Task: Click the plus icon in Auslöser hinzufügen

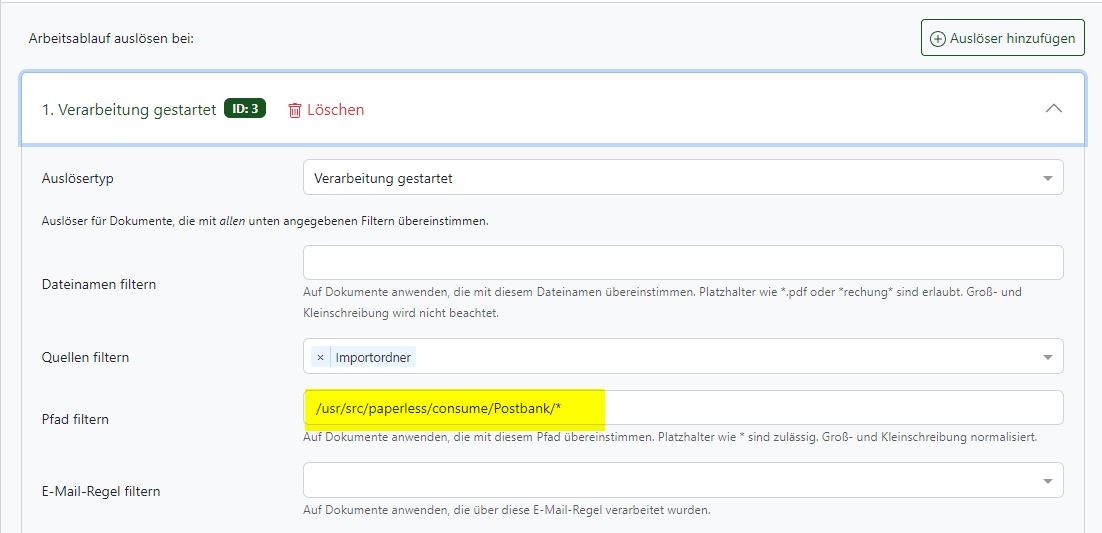Action: [937, 39]
